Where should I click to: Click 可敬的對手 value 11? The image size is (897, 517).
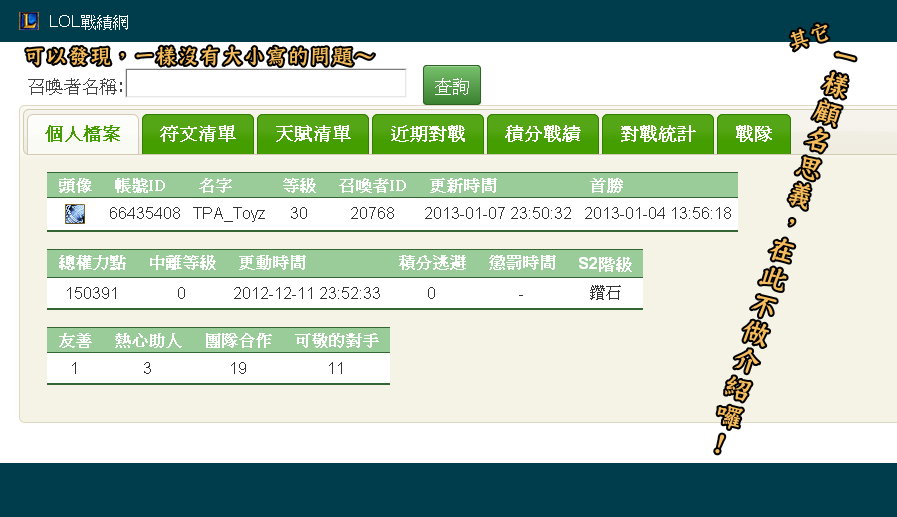click(x=336, y=368)
